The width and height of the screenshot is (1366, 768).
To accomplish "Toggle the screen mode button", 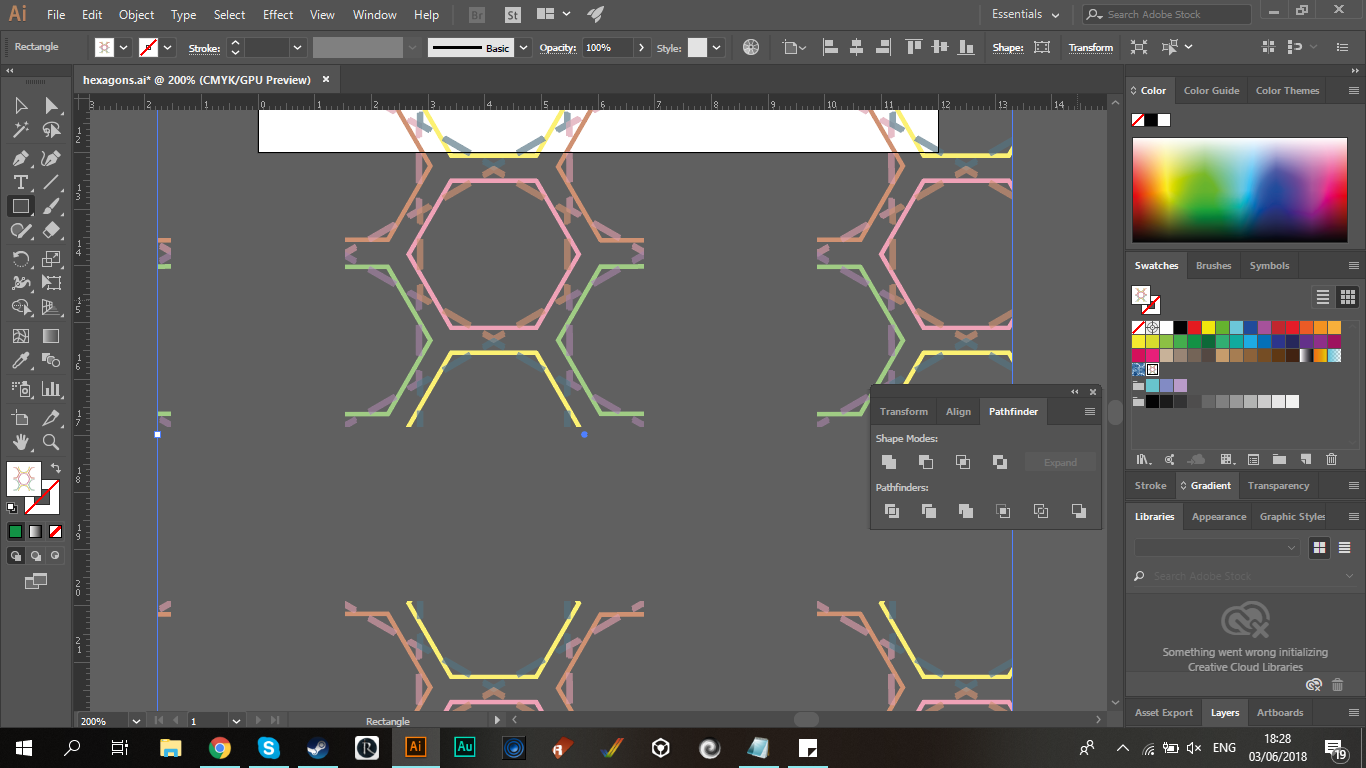I will point(36,580).
